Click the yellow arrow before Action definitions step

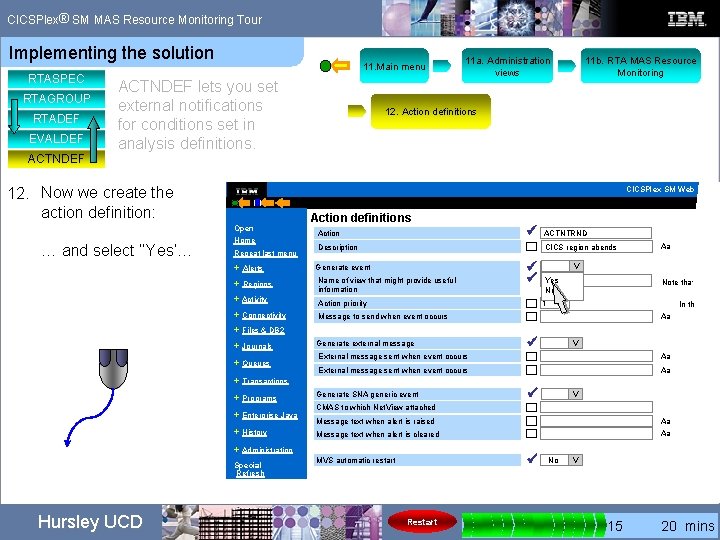tap(357, 111)
